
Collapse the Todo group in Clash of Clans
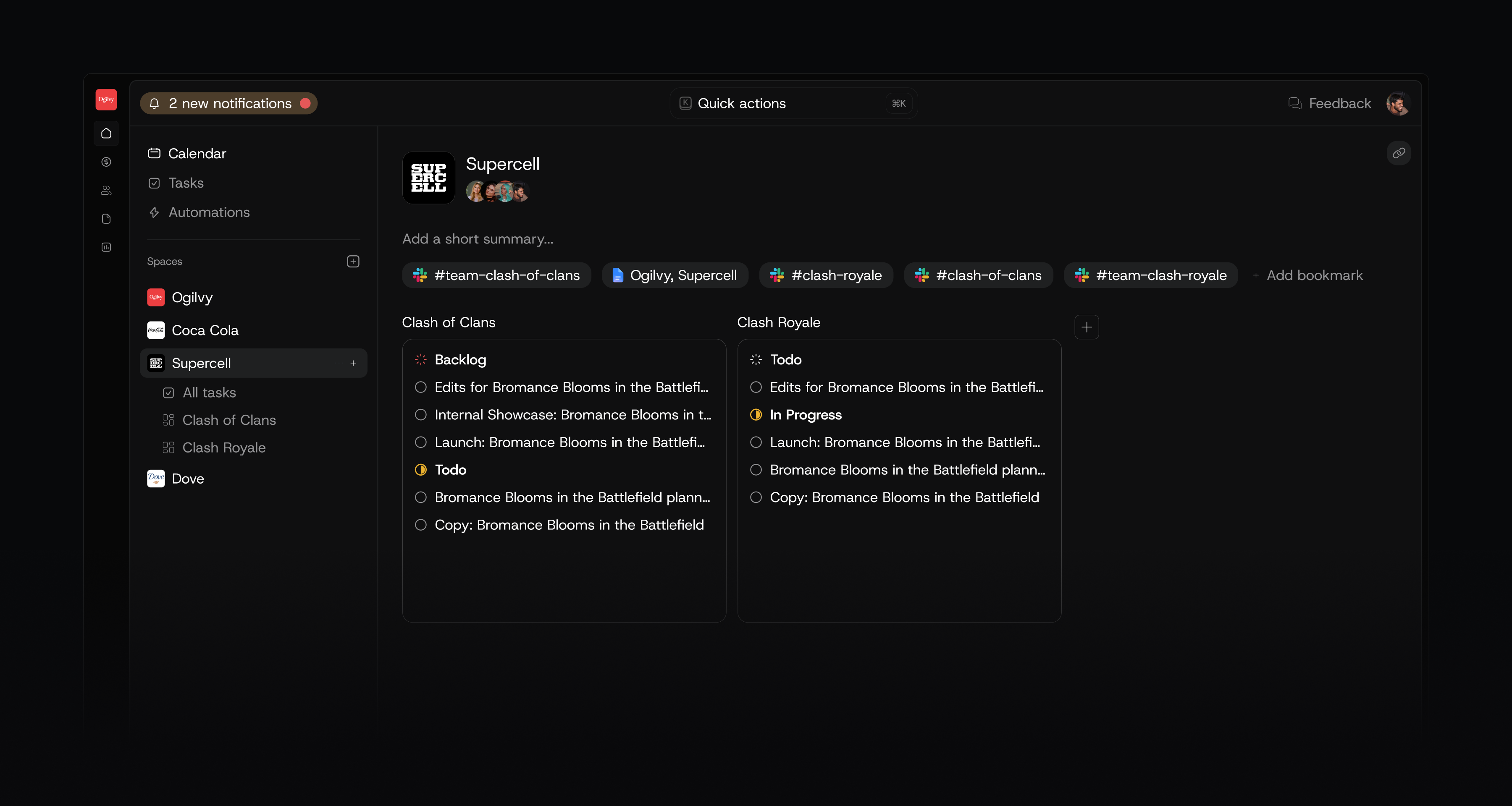451,470
